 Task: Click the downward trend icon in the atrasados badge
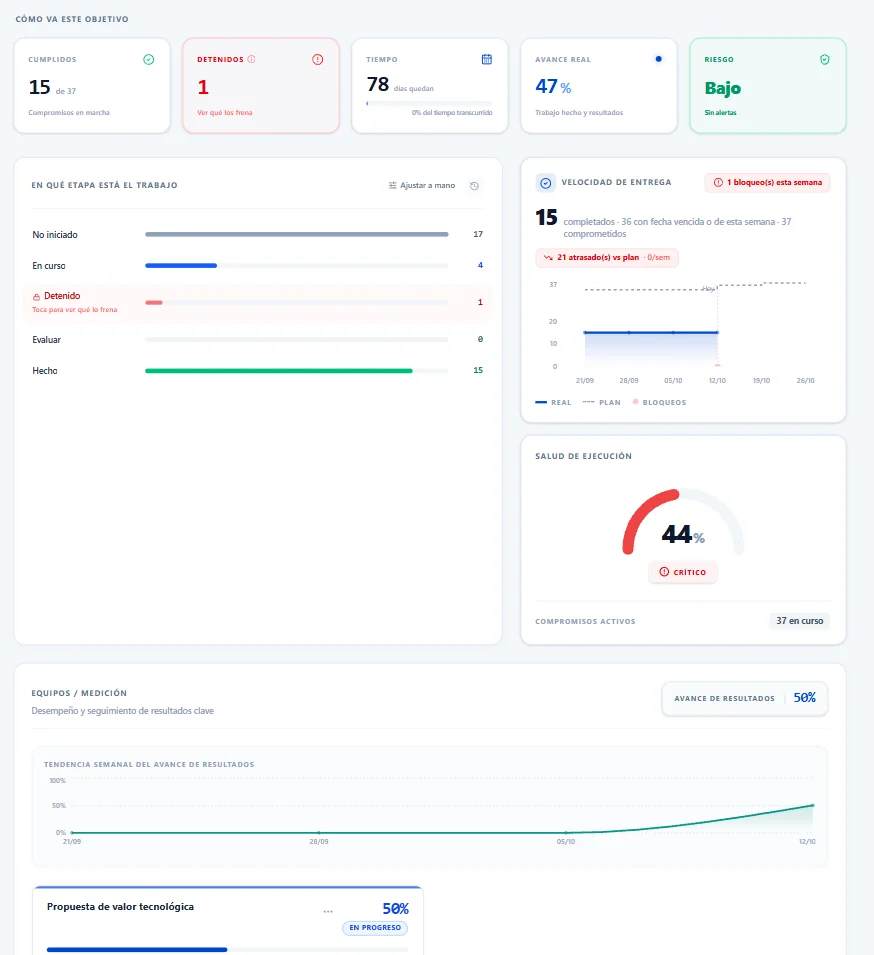(548, 258)
